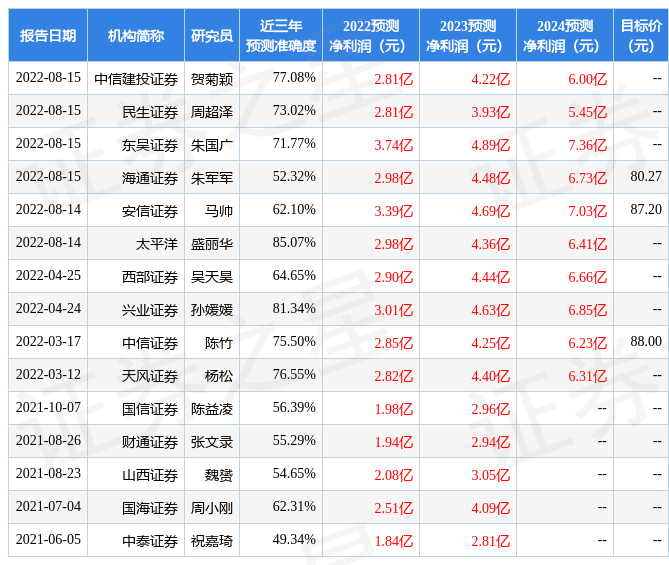Select researcher 贺菊颖
The width and height of the screenshot is (669, 565).
coord(212,79)
